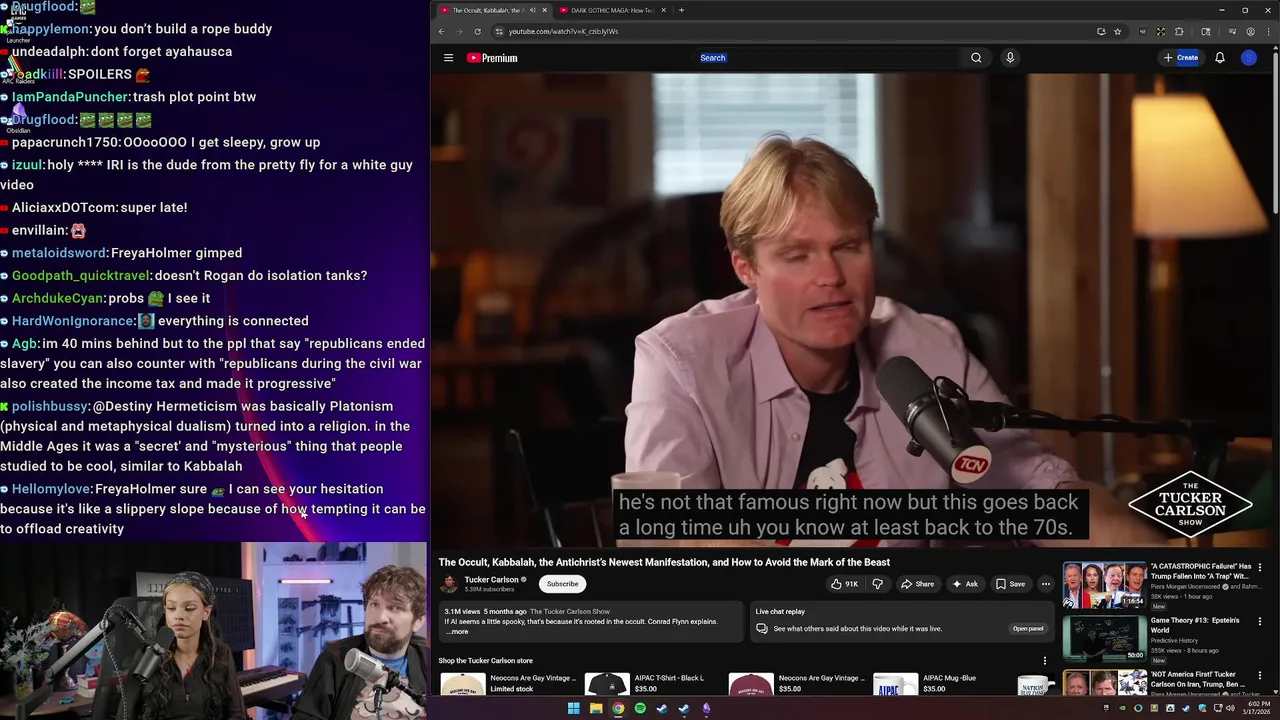
Task: Close the DARK GOTHIC MAGA tab
Action: (662, 10)
